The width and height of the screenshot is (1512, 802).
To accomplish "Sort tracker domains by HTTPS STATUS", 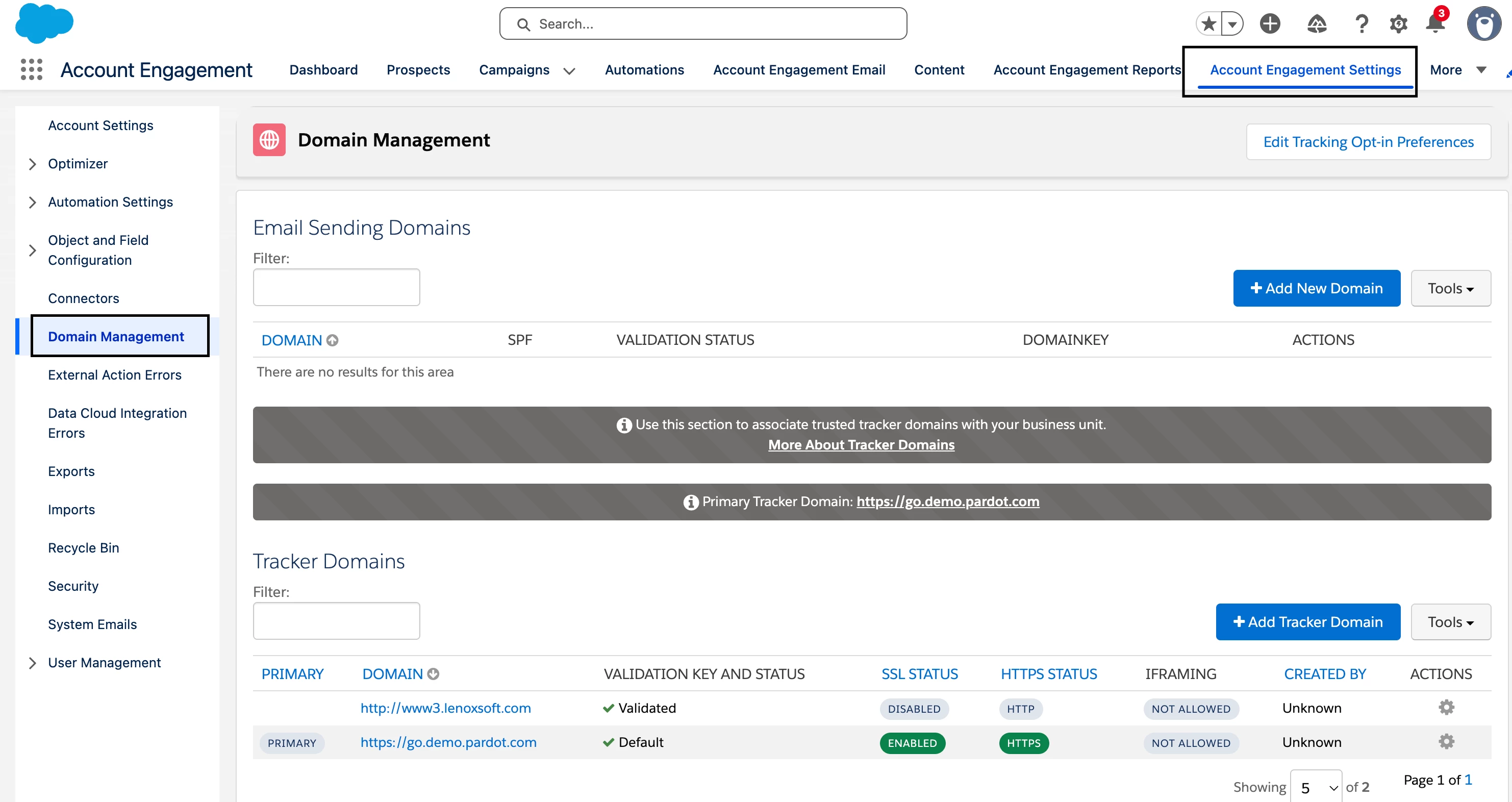I will [1048, 674].
